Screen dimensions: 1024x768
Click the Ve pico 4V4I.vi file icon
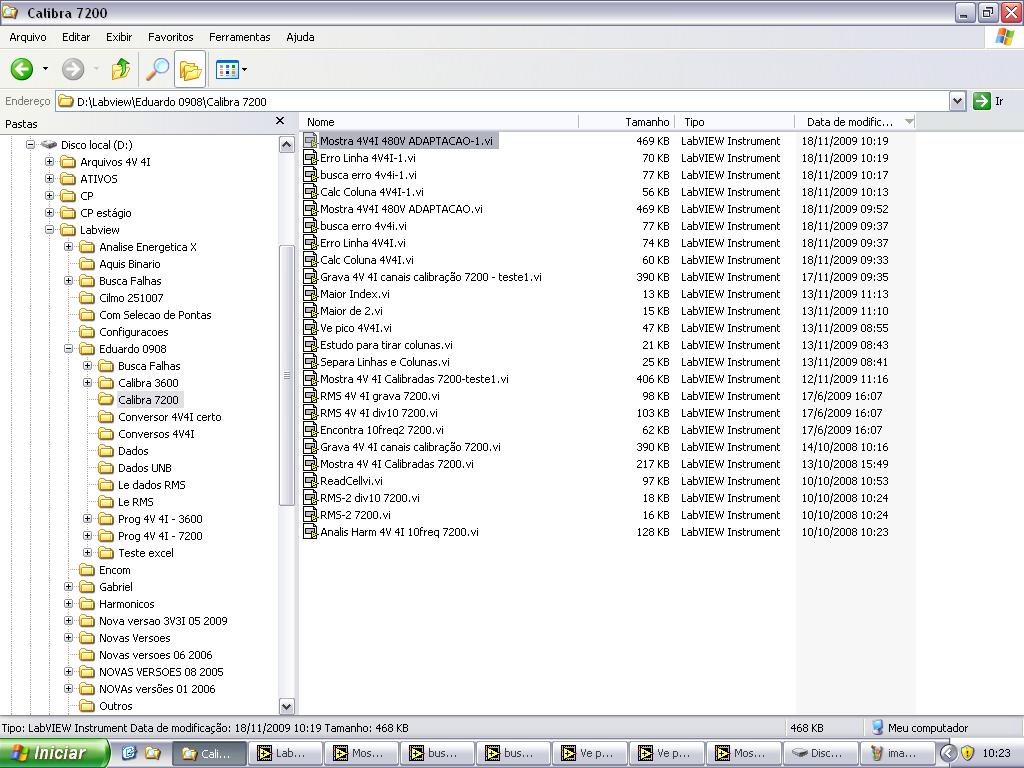pos(310,328)
